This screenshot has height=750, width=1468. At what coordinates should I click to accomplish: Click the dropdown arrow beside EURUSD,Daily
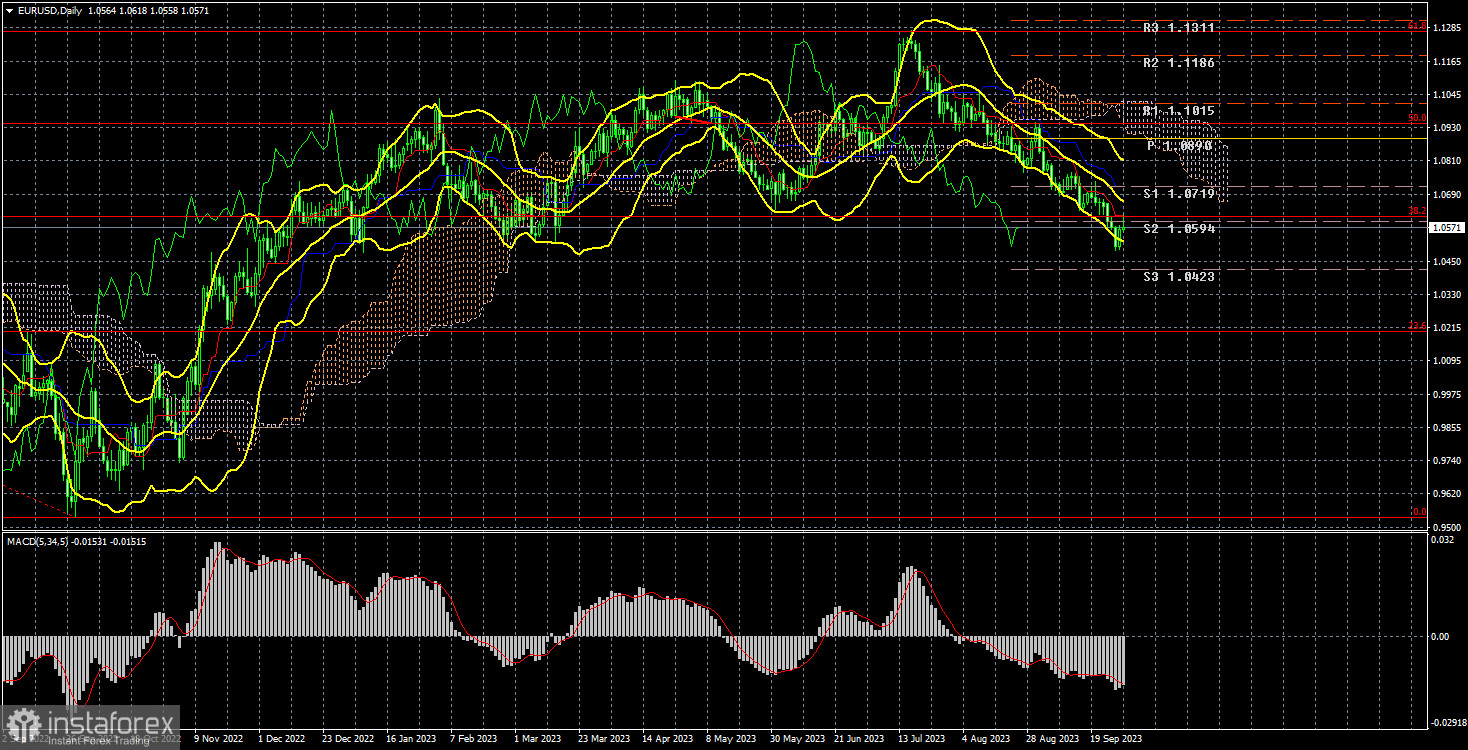pos(8,10)
